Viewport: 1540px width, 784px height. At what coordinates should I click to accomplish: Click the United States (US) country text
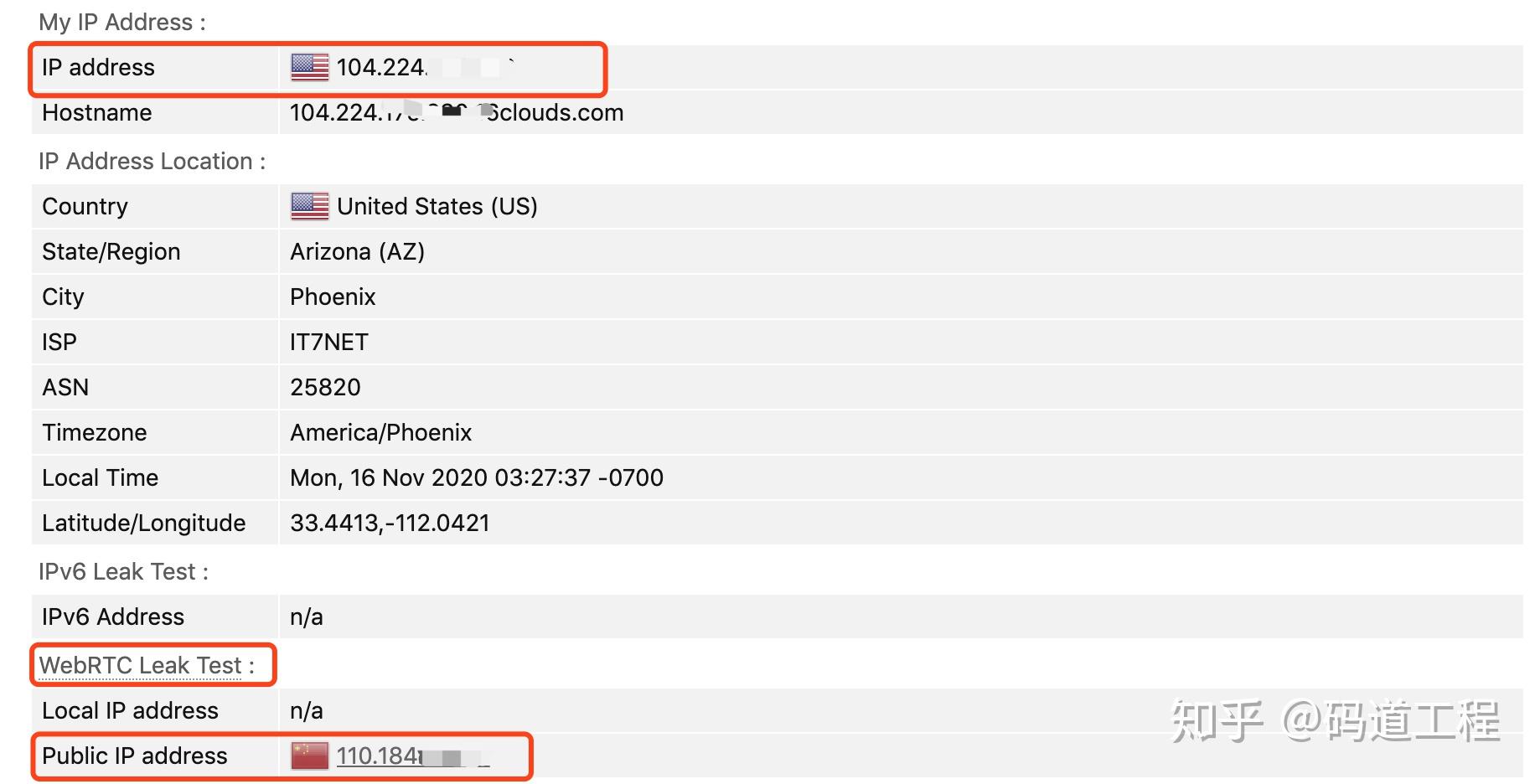coord(437,206)
